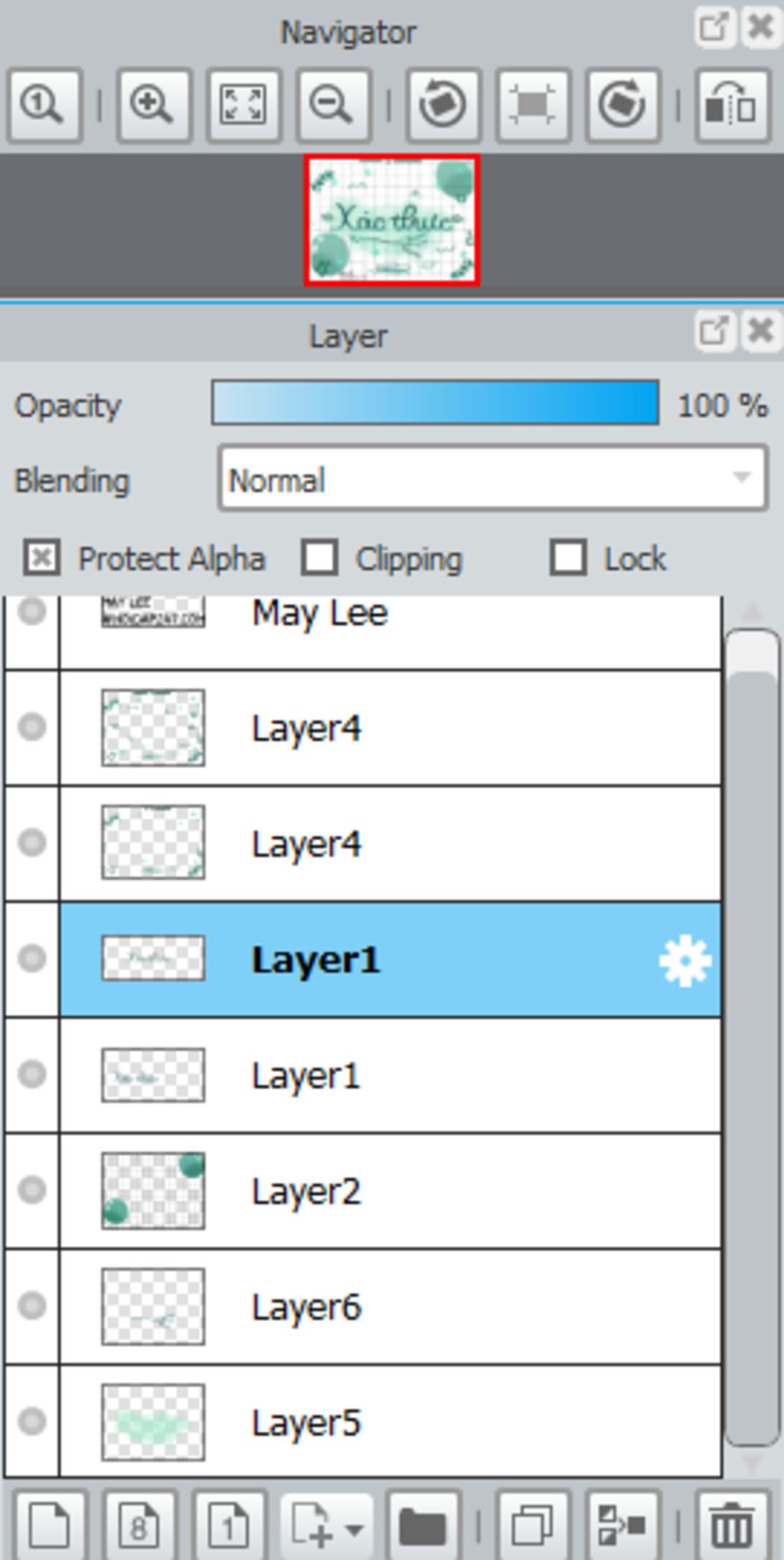Click the reset zoom to 100% icon
This screenshot has width=784, height=1560.
pos(44,105)
